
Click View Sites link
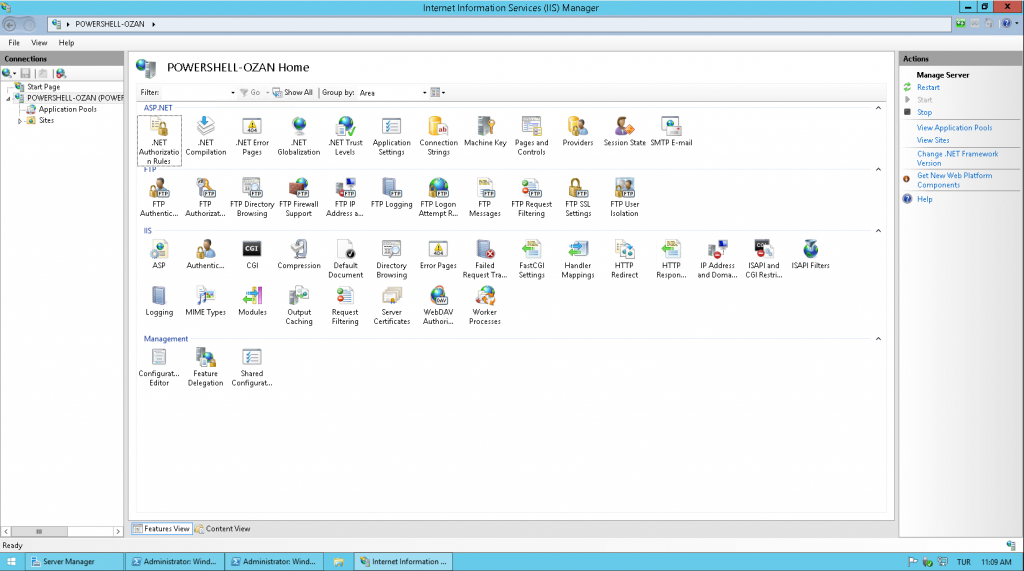coord(933,140)
